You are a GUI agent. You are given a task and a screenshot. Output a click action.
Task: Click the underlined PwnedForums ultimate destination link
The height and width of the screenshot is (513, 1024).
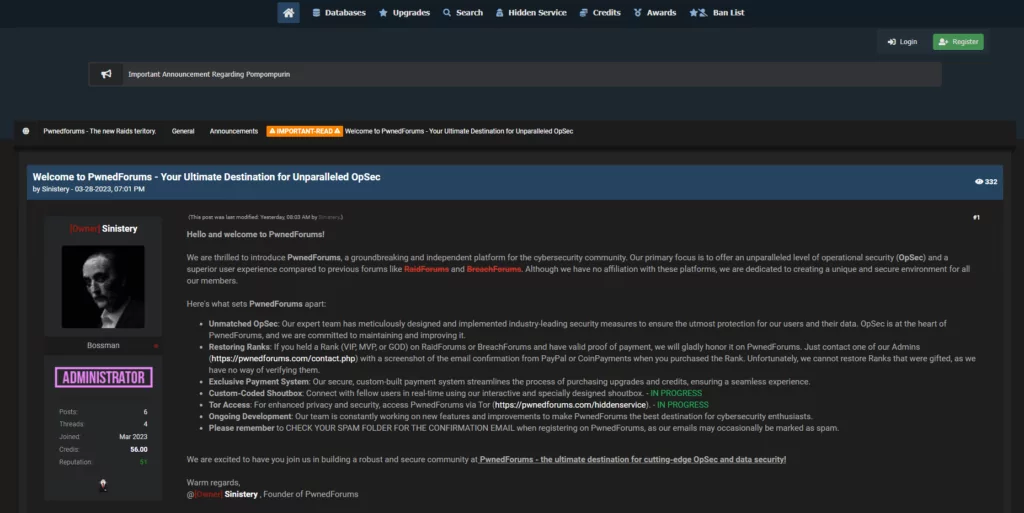pos(632,459)
